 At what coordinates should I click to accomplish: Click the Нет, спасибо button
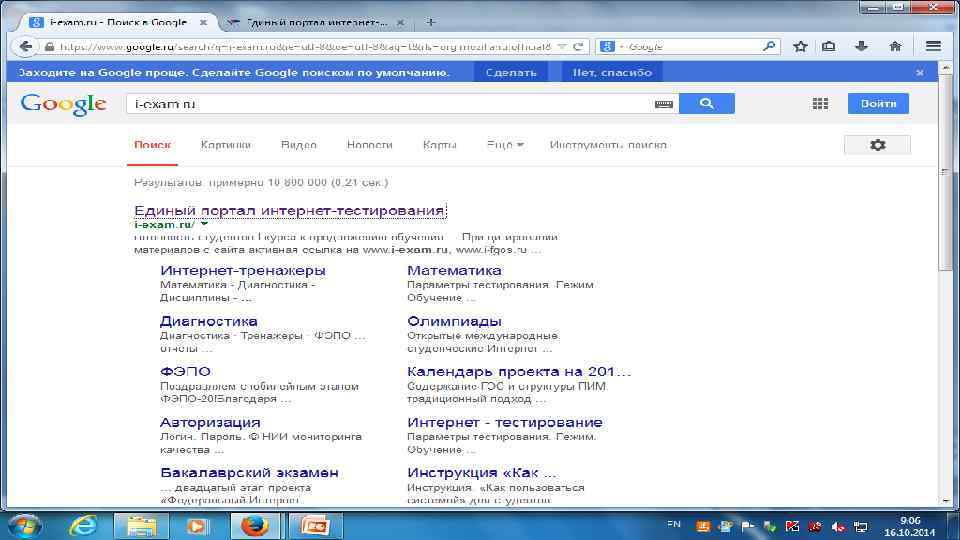(612, 72)
